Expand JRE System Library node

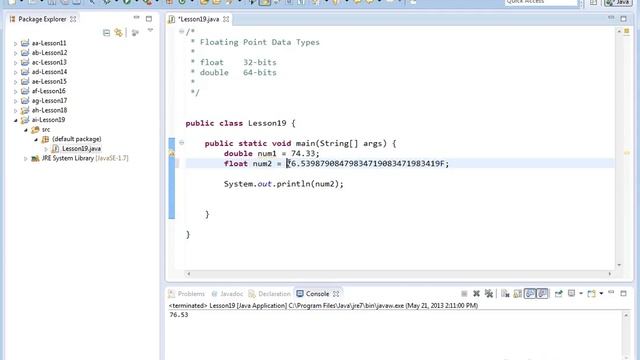point(25,158)
